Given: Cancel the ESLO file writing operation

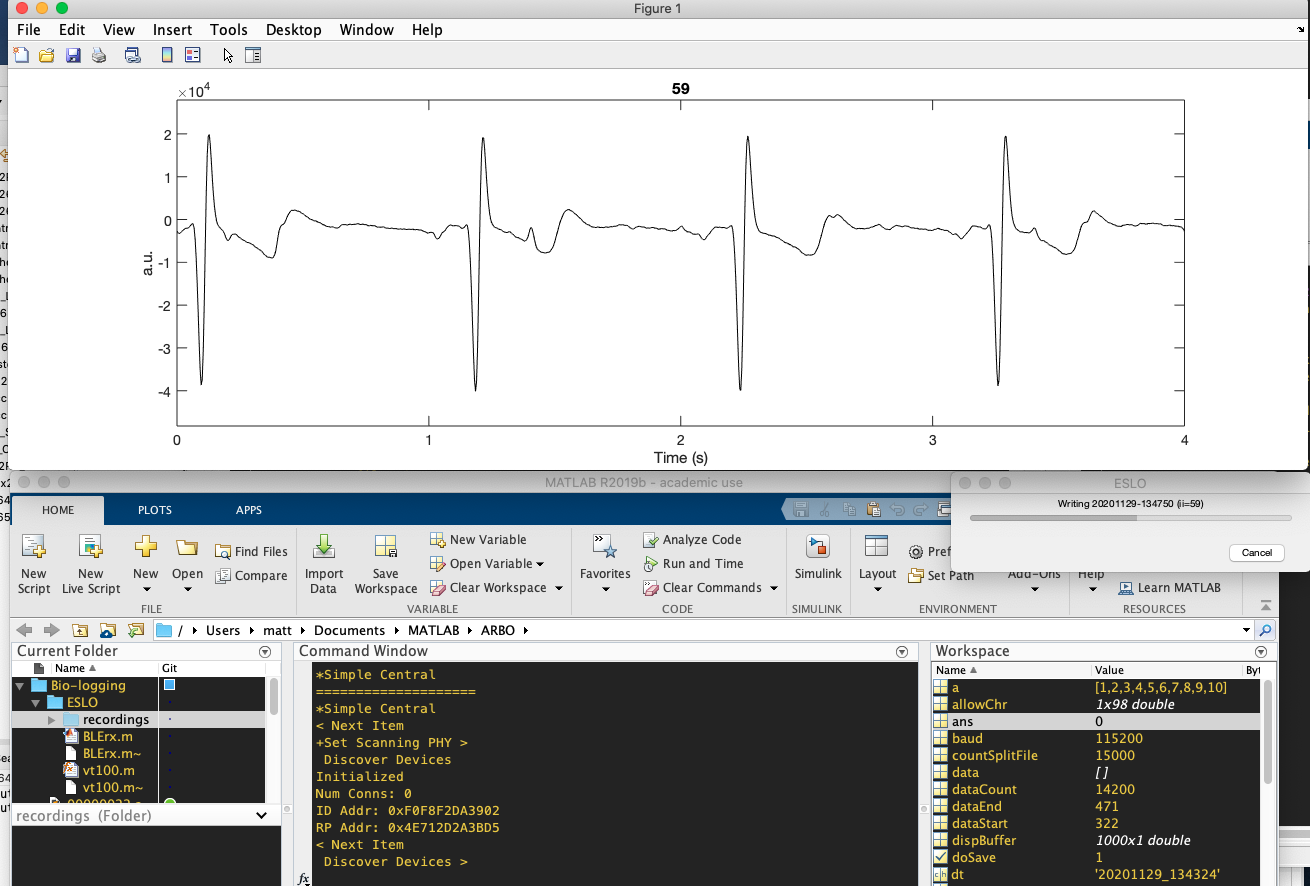Looking at the screenshot, I should point(1256,552).
